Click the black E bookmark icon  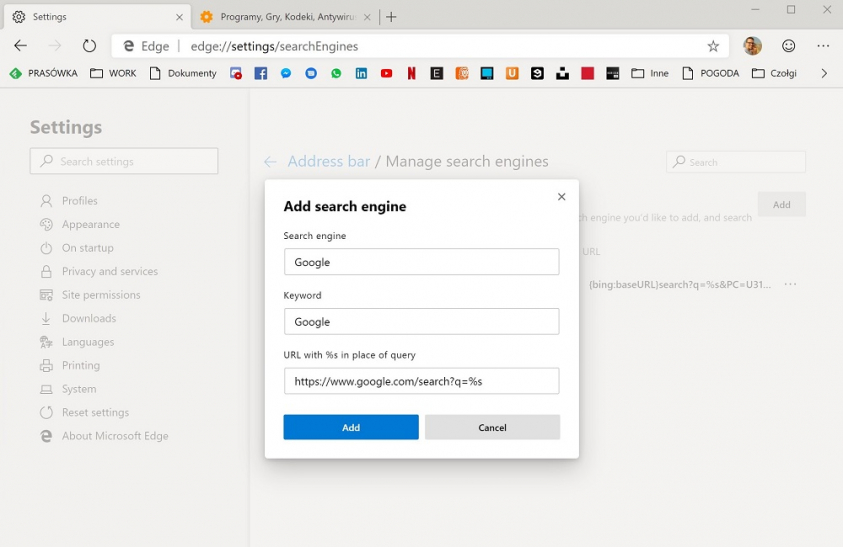(437, 74)
